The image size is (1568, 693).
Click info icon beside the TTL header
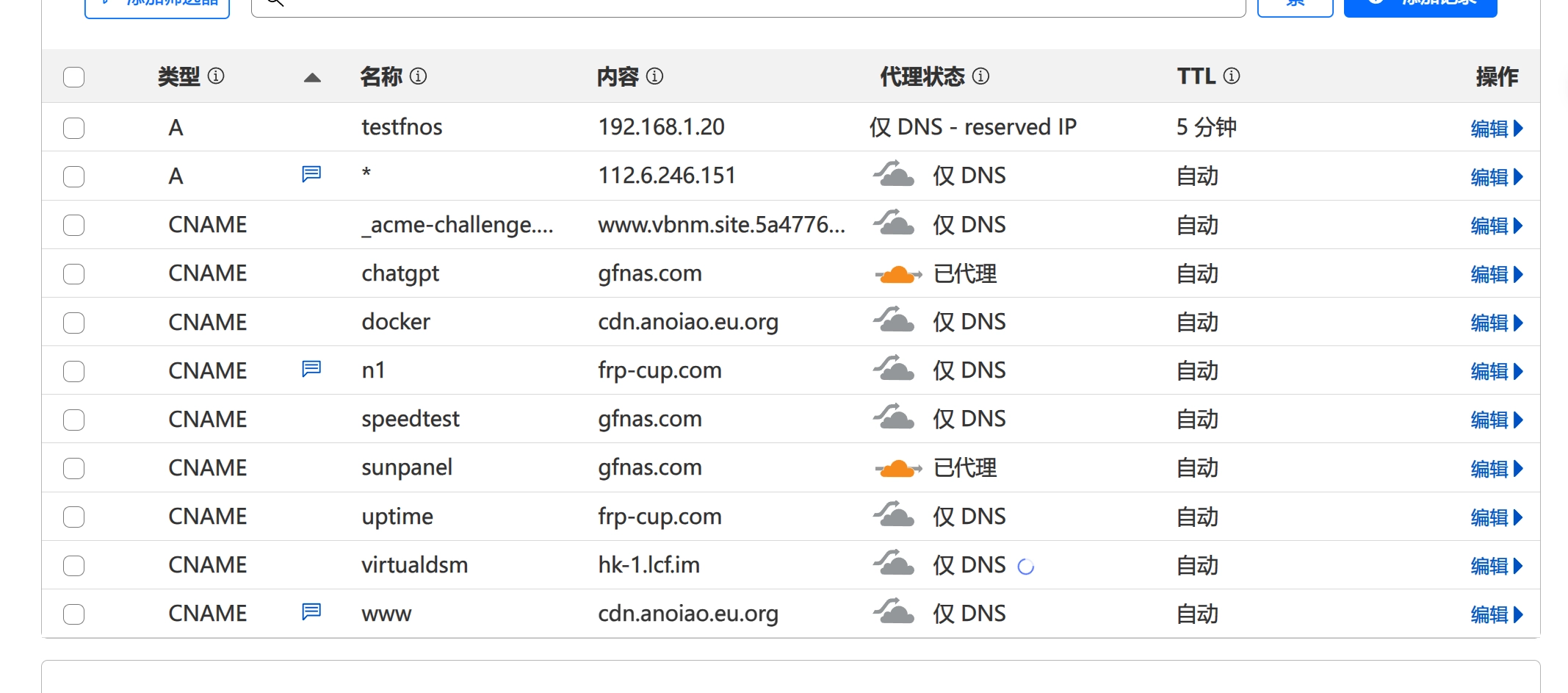click(x=1232, y=76)
